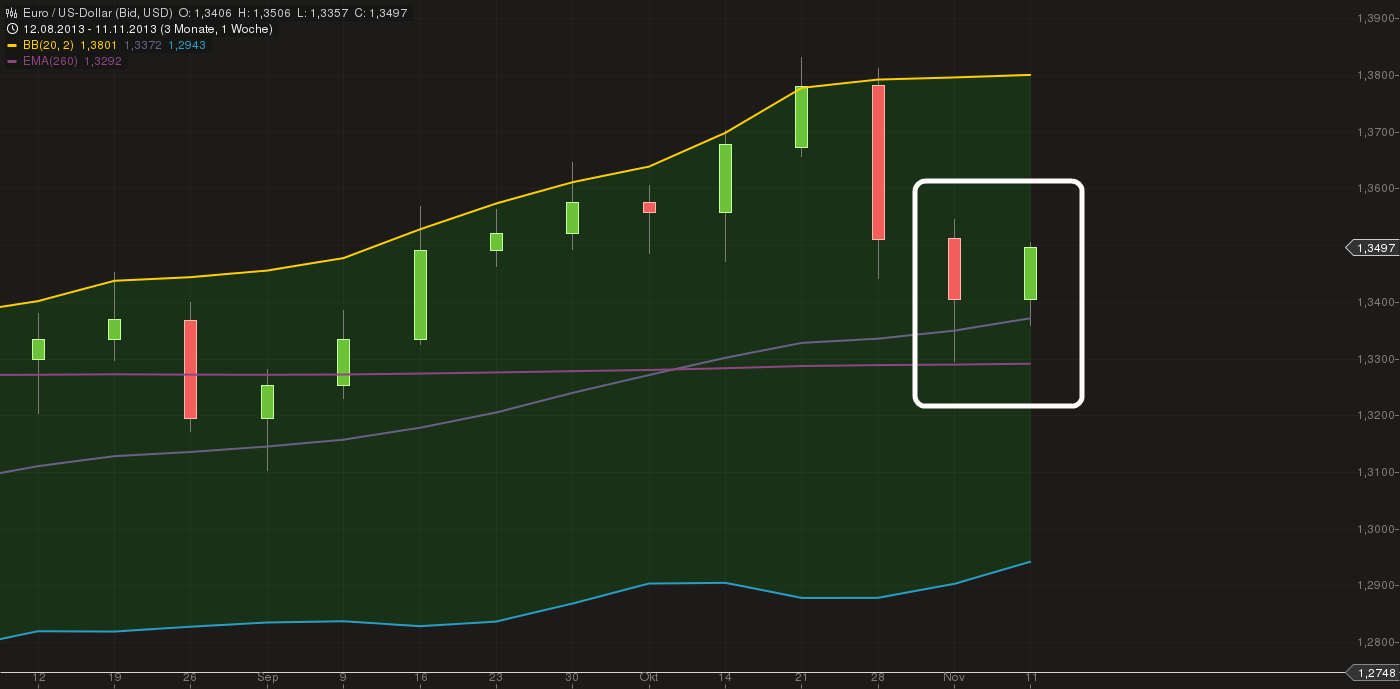
Task: Select the green candle inside the highlight box
Action: coord(1031,270)
